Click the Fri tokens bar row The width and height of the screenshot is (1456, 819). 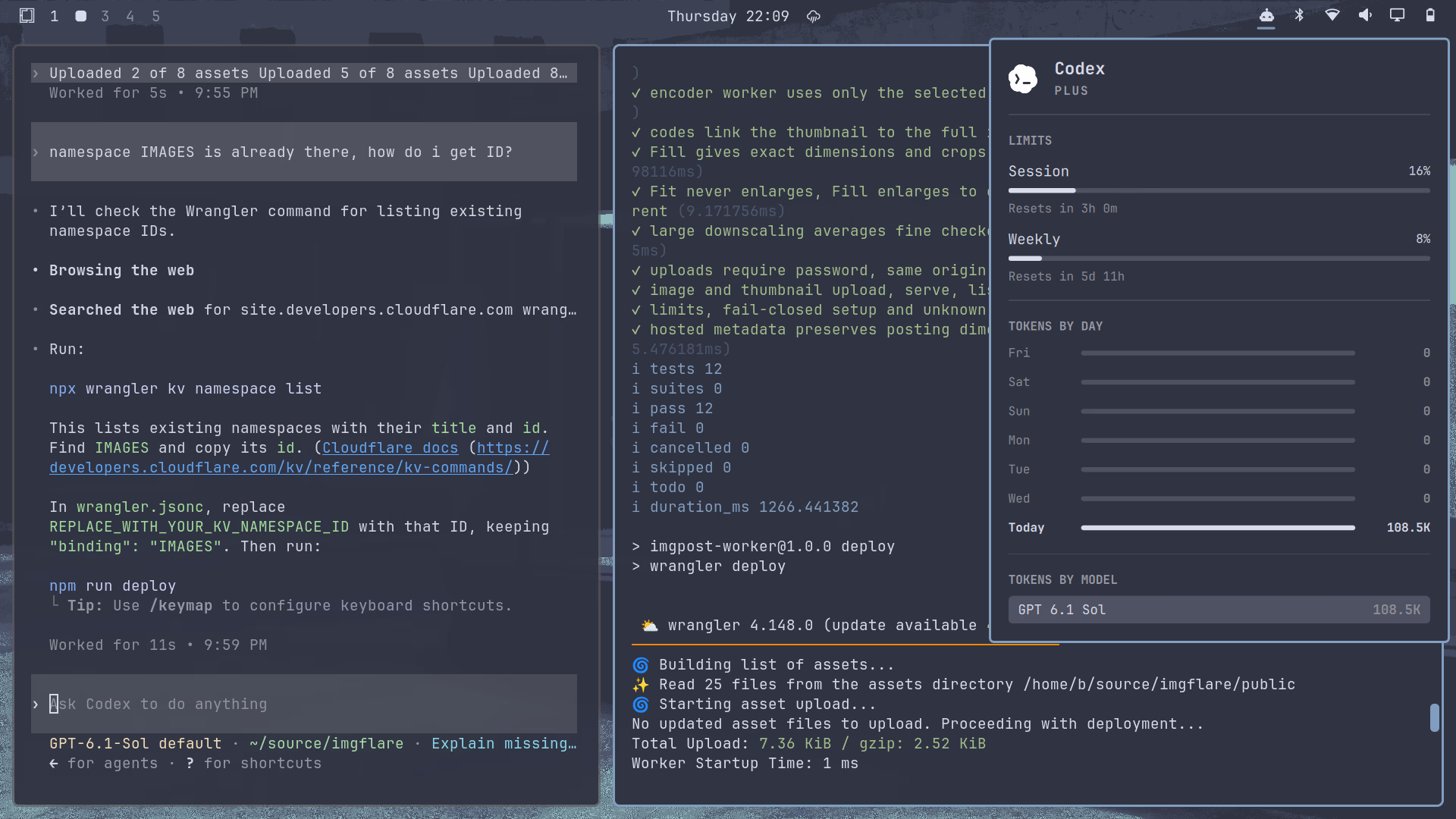(x=1219, y=353)
